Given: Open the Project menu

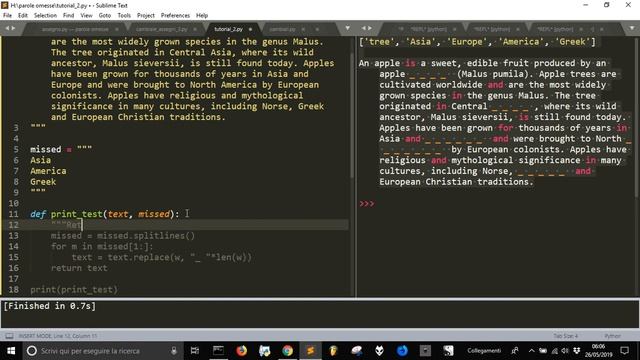Looking at the screenshot, I should coord(146,16).
